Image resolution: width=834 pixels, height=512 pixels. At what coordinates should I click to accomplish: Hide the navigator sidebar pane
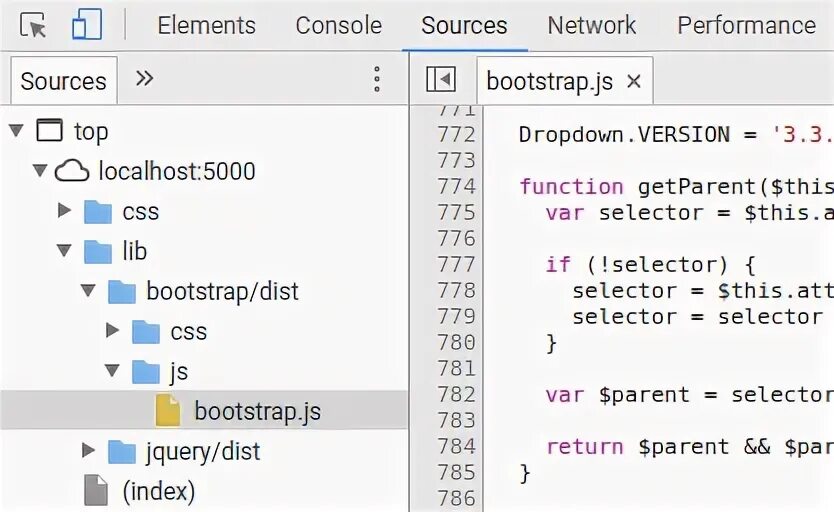440,80
